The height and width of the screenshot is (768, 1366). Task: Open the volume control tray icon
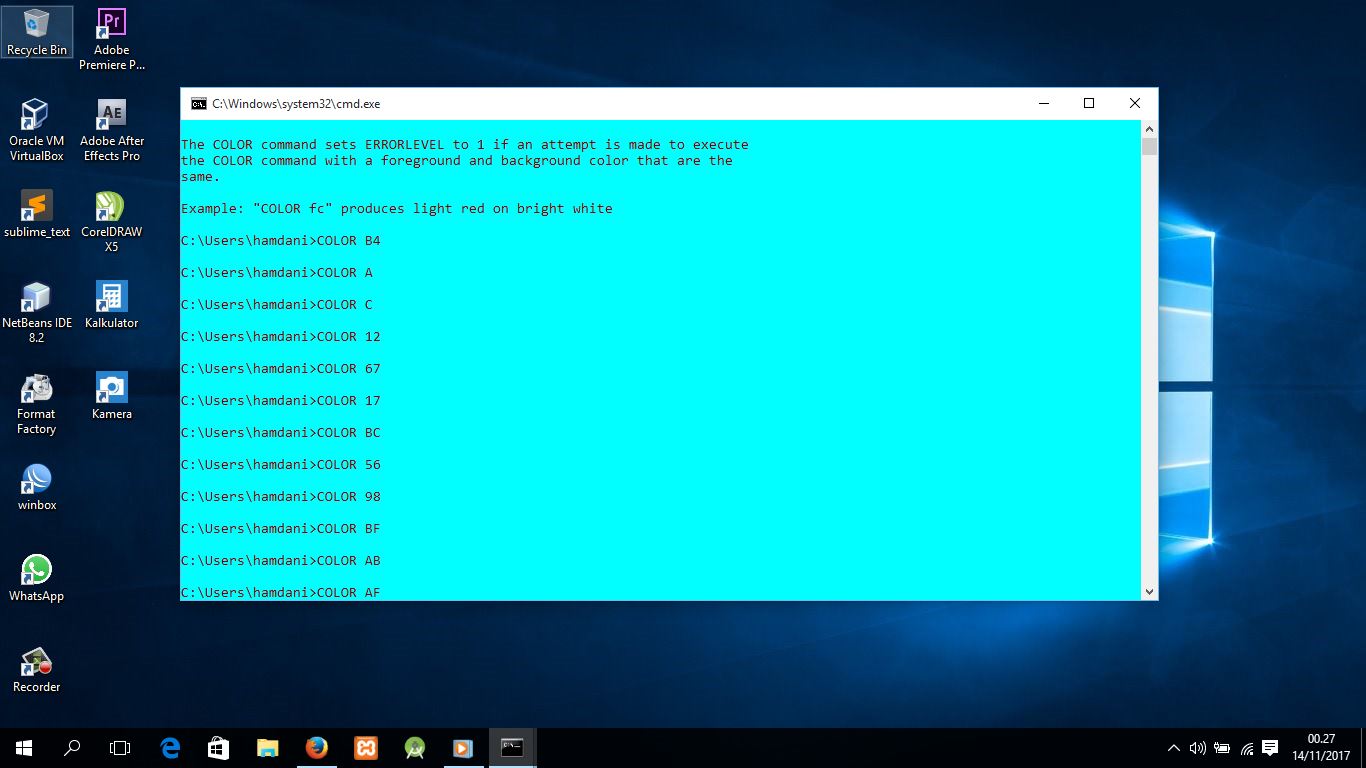pos(1197,748)
